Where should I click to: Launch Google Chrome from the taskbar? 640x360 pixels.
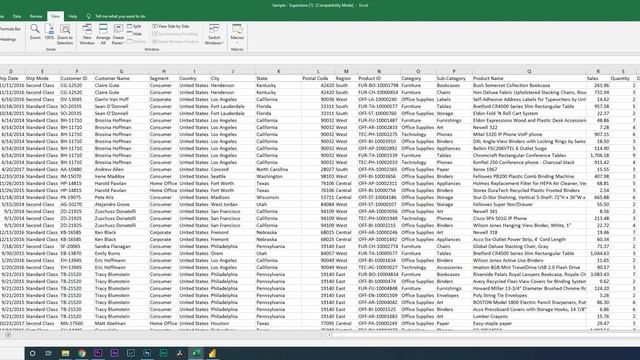(x=82, y=353)
